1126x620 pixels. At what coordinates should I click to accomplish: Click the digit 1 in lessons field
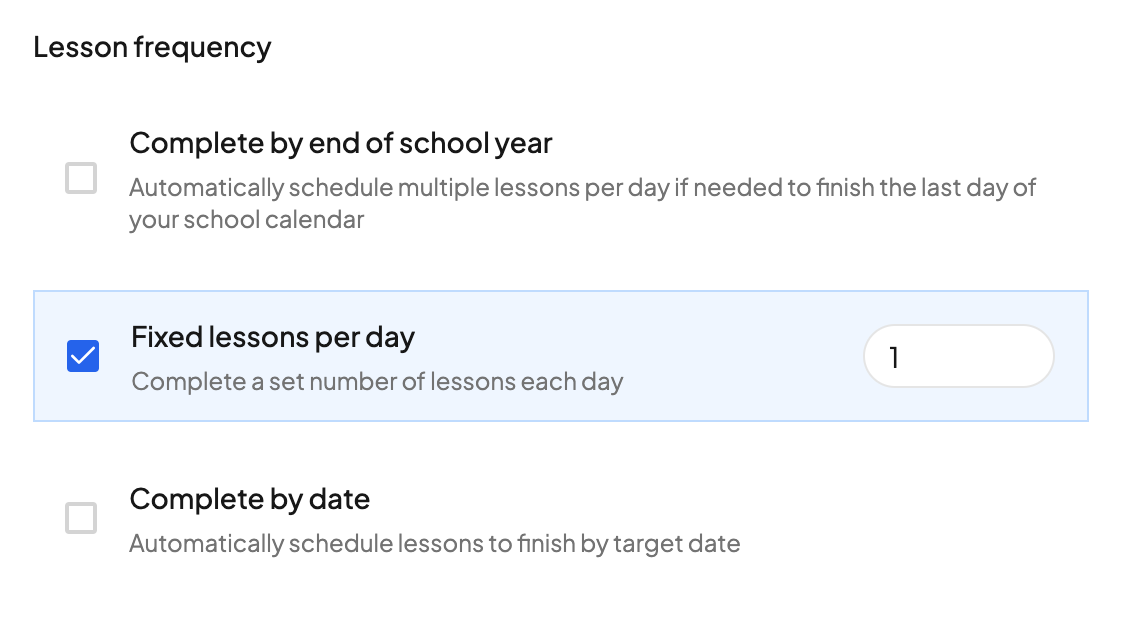click(894, 357)
